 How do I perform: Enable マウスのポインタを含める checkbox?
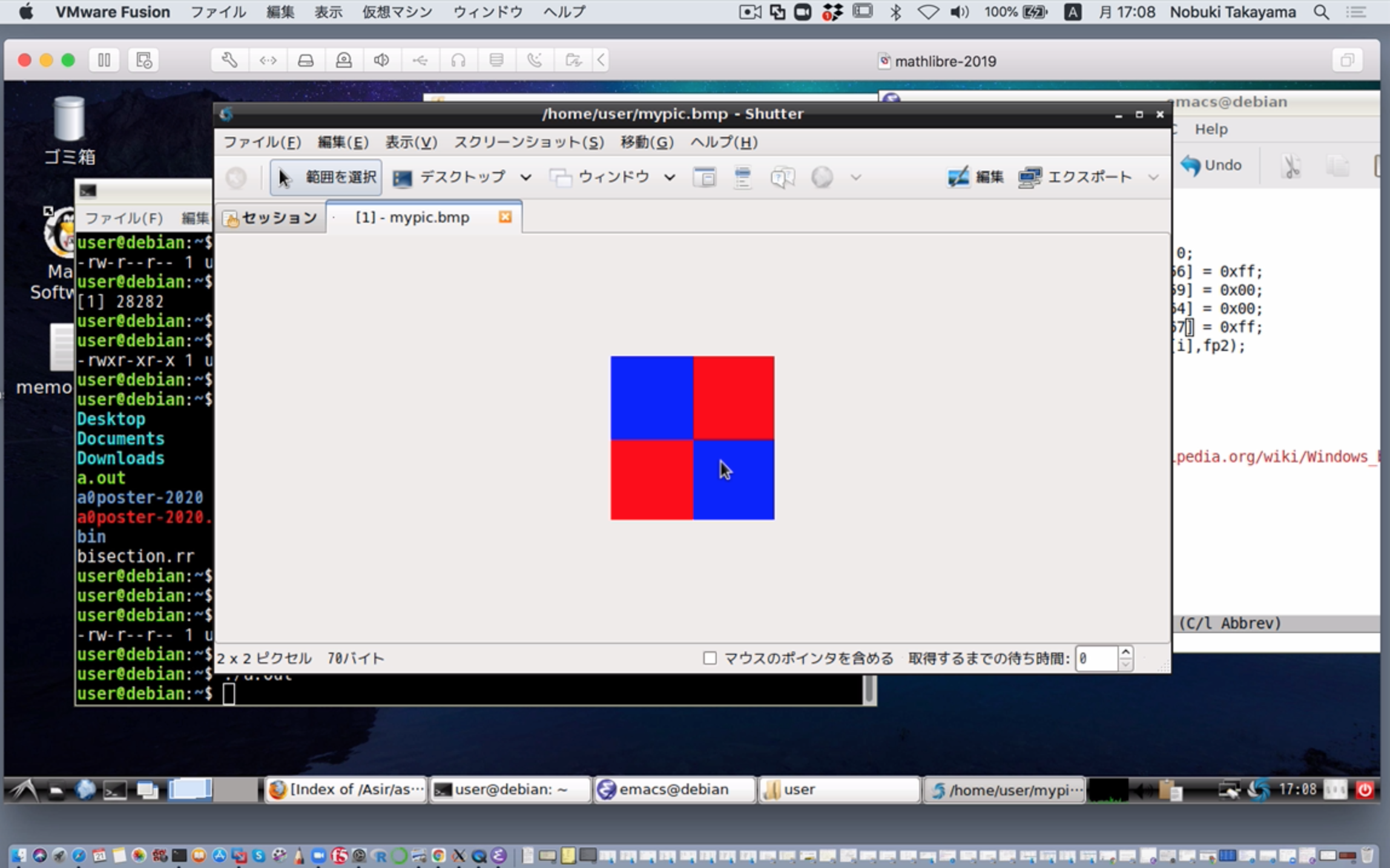[710, 658]
